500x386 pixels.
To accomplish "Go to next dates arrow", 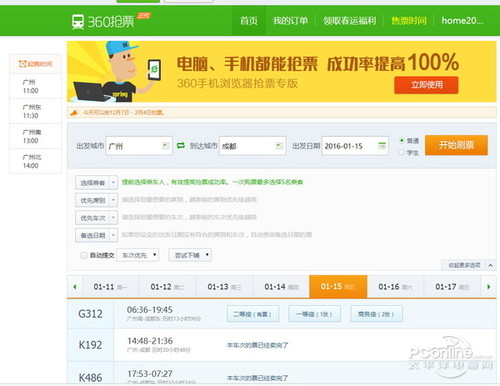I will pos(489,287).
